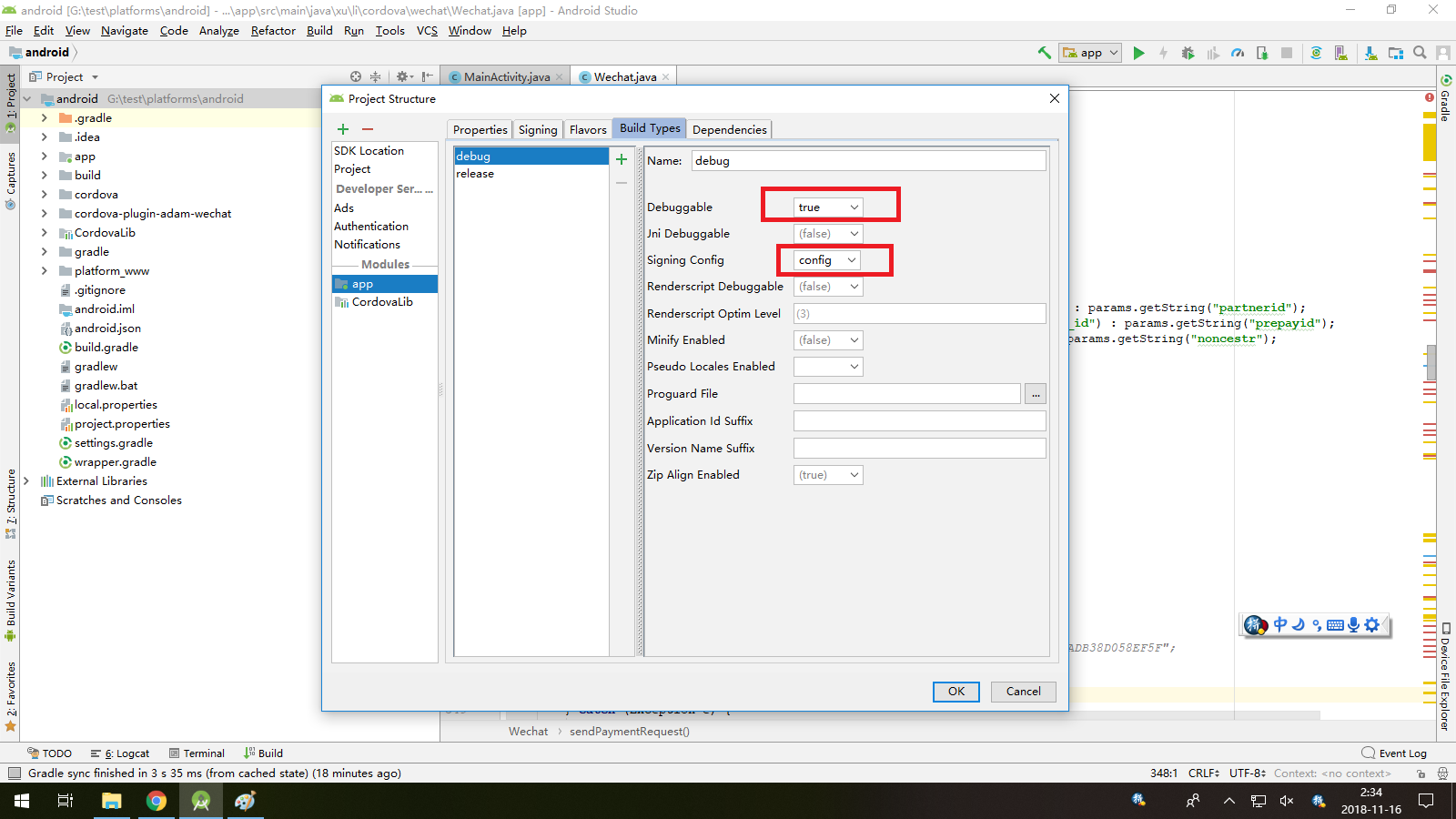Screen dimensions: 1456x819
Task: Hide the Project tool window
Action: click(x=427, y=77)
